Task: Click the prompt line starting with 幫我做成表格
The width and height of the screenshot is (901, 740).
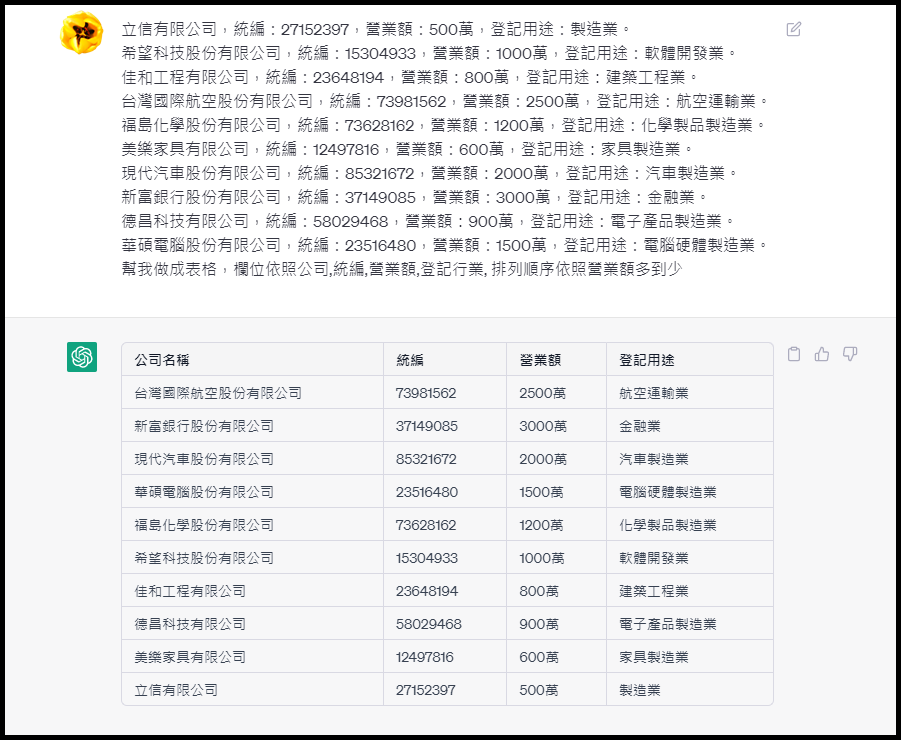Action: (402, 269)
